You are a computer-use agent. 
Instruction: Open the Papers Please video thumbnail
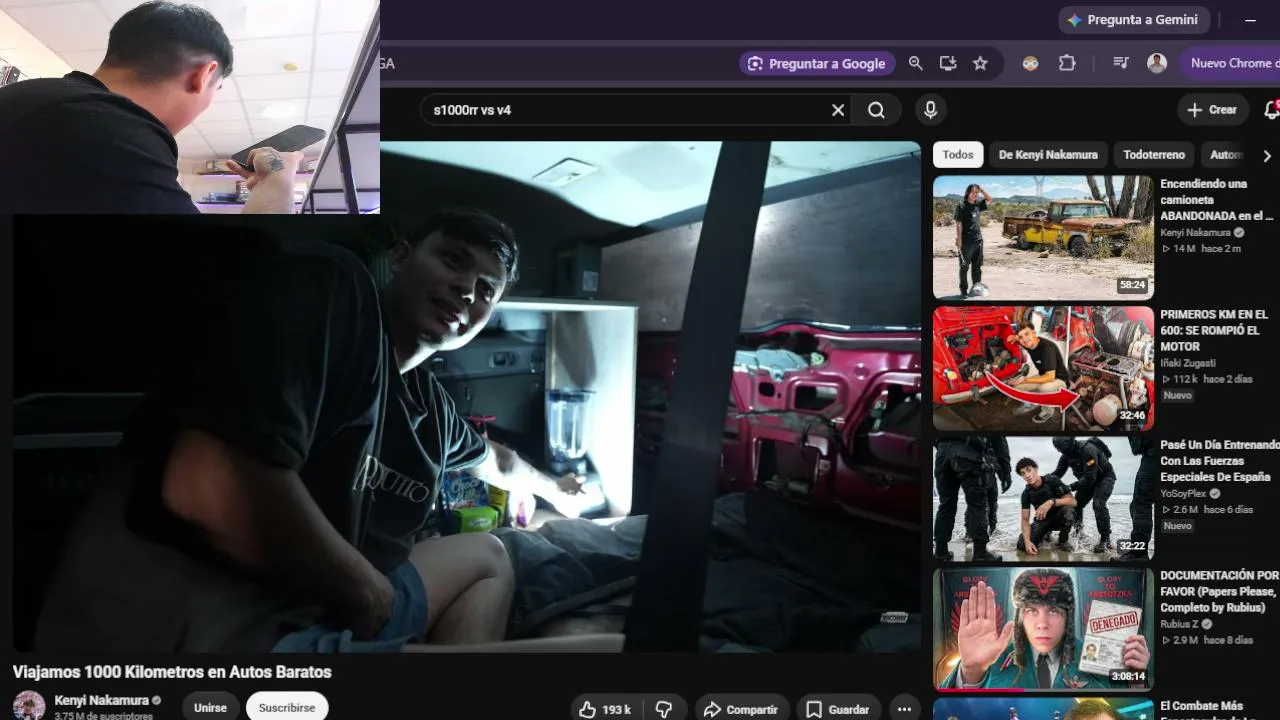1043,629
